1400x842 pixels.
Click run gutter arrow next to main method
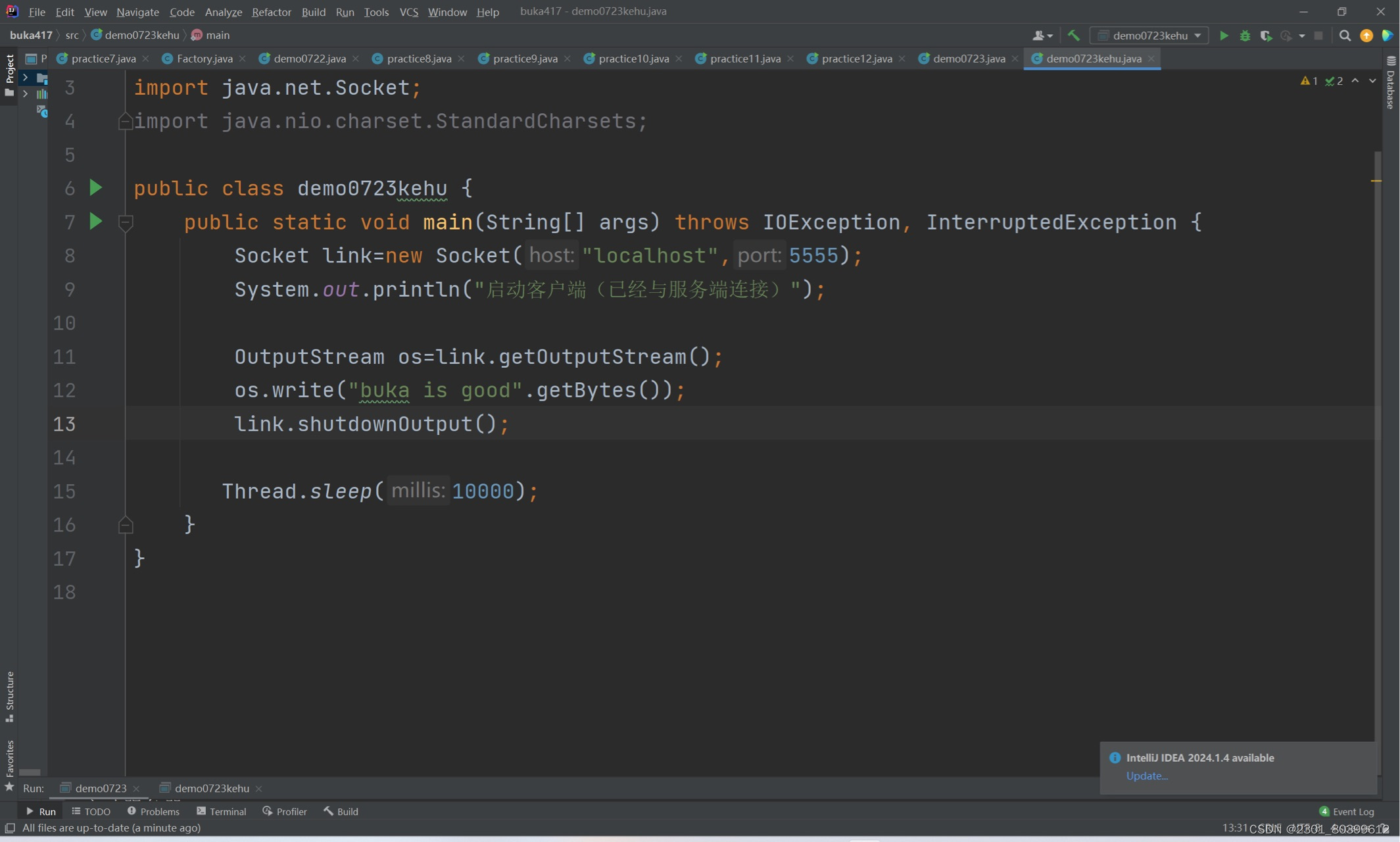(96, 222)
